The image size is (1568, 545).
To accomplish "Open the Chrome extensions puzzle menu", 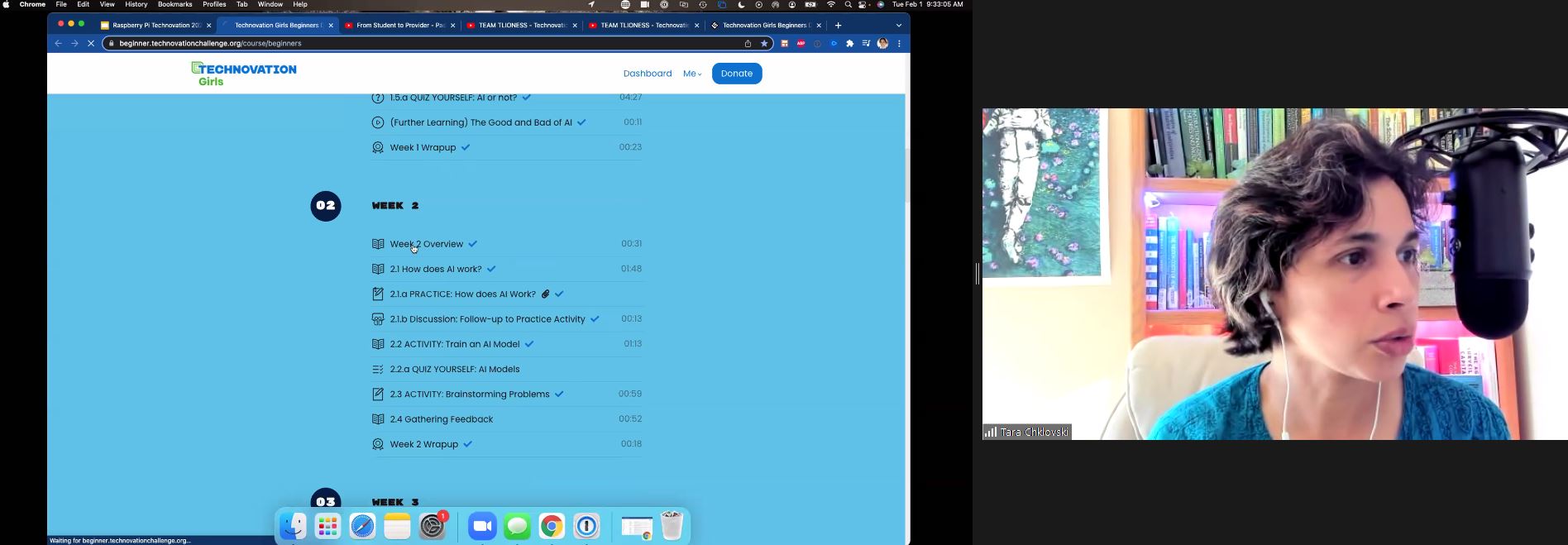I will pyautogui.click(x=849, y=44).
